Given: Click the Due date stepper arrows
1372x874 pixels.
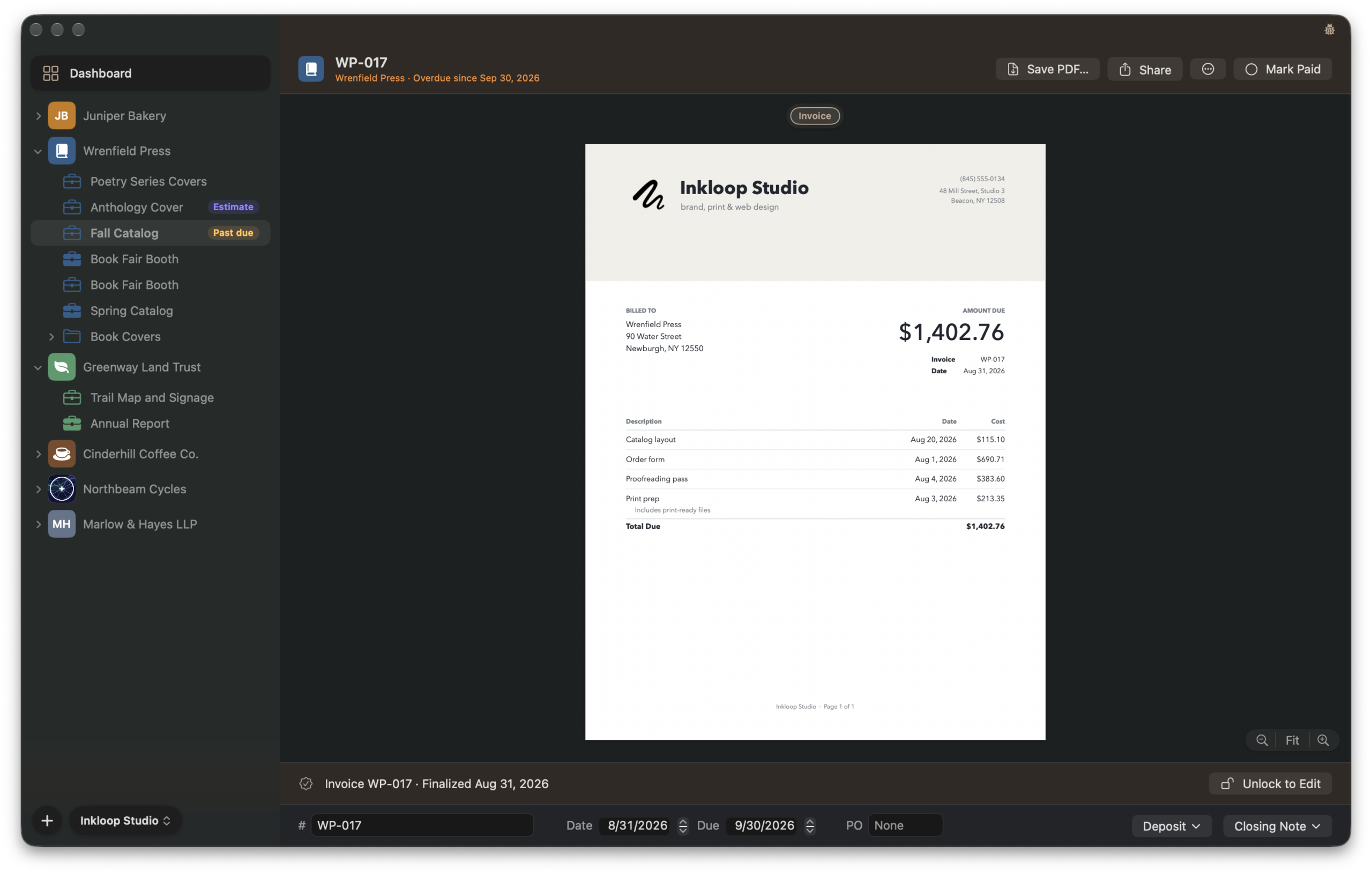Looking at the screenshot, I should pyautogui.click(x=810, y=826).
